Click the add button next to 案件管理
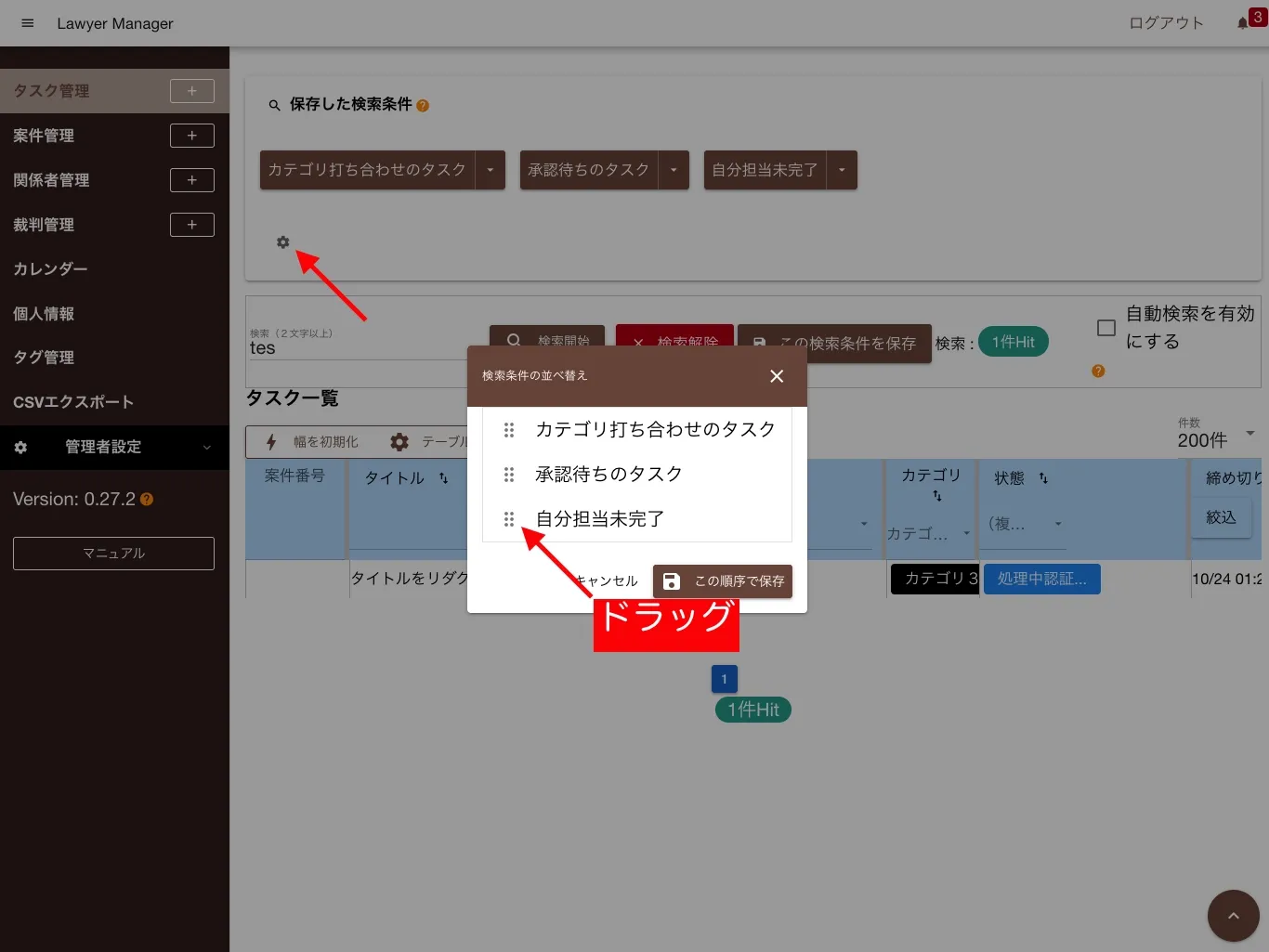Screen dimensions: 1269x952 (x=192, y=136)
